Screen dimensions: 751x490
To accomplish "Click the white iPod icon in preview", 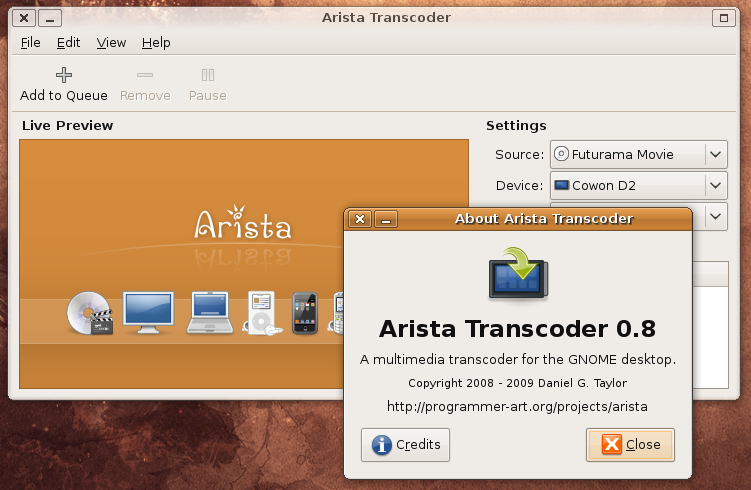I will 262,313.
